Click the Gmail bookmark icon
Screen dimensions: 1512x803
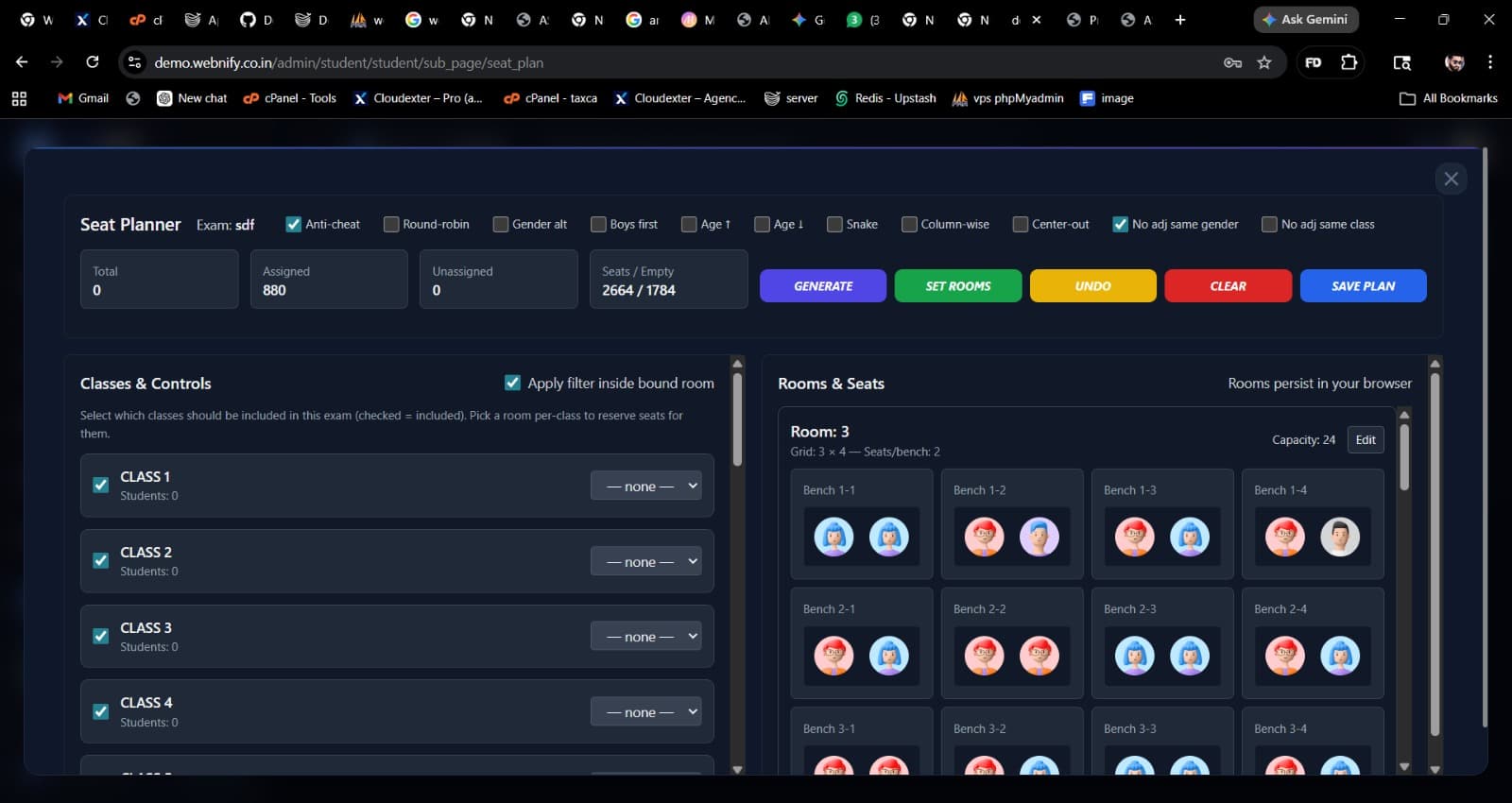coord(65,98)
